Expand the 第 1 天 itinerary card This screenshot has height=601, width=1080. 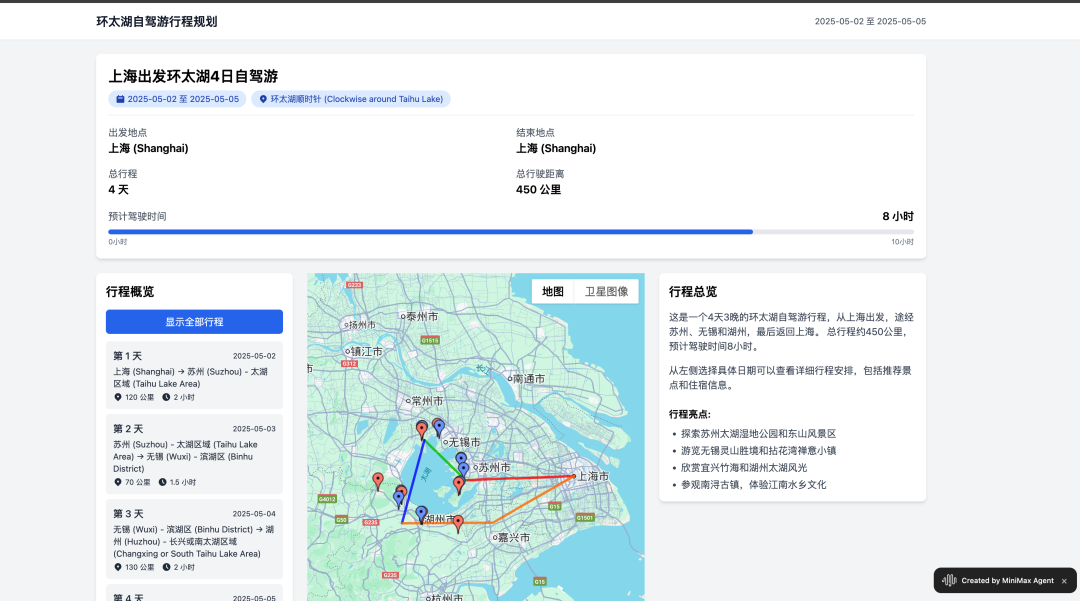(x=194, y=375)
